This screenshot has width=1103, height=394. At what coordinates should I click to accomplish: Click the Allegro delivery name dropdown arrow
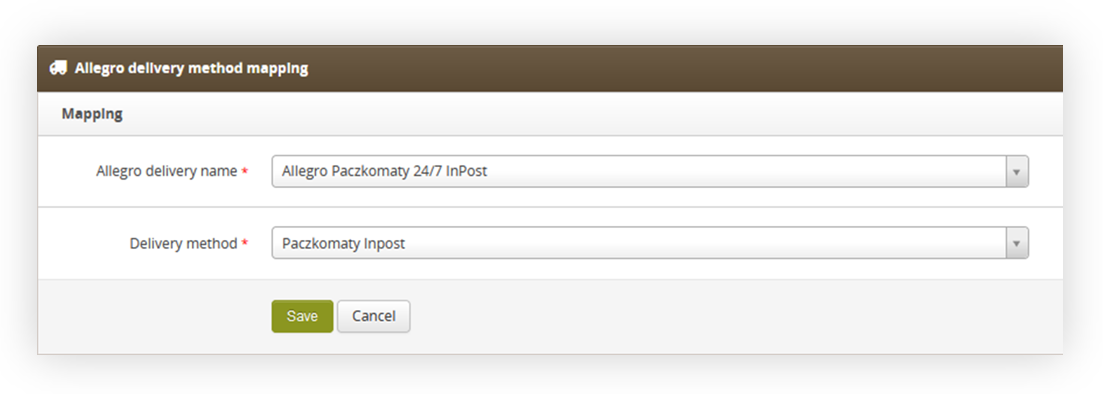1016,172
